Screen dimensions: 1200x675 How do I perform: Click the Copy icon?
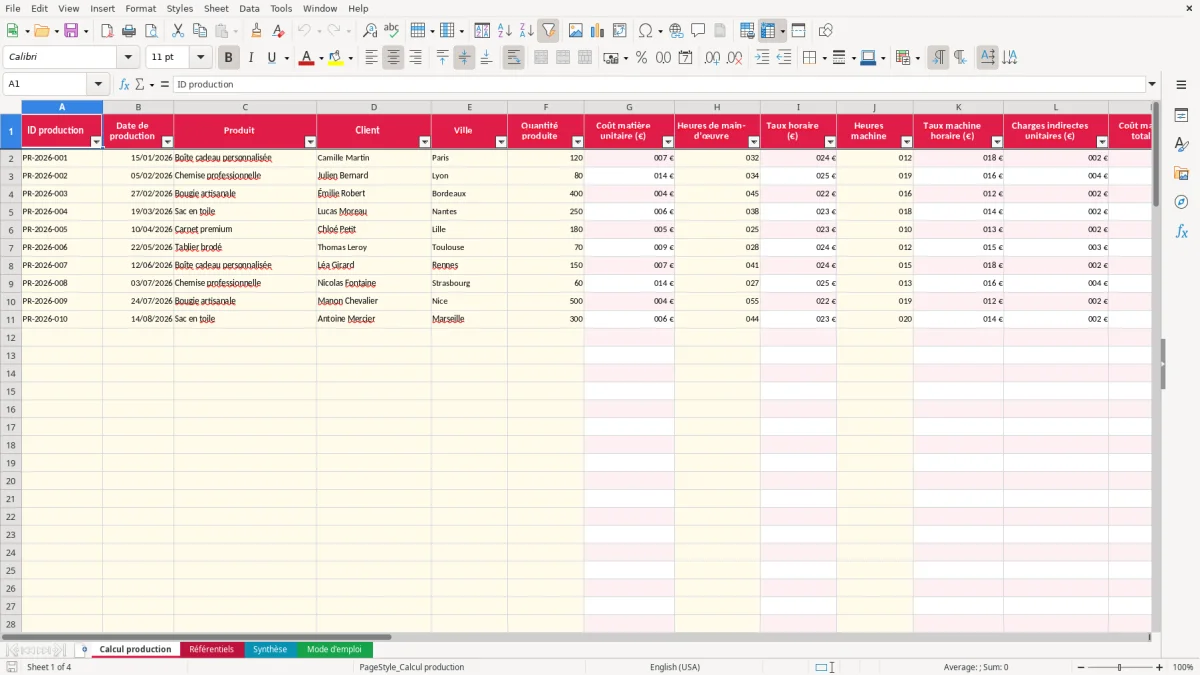click(x=200, y=31)
